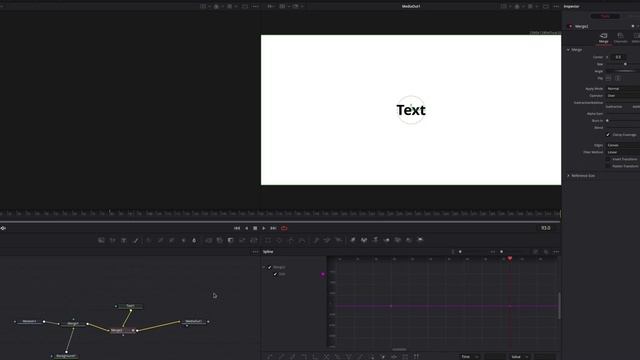The width and height of the screenshot is (640, 360).
Task: Collapse the Merge1 entry in Spline list
Action: 264,267
